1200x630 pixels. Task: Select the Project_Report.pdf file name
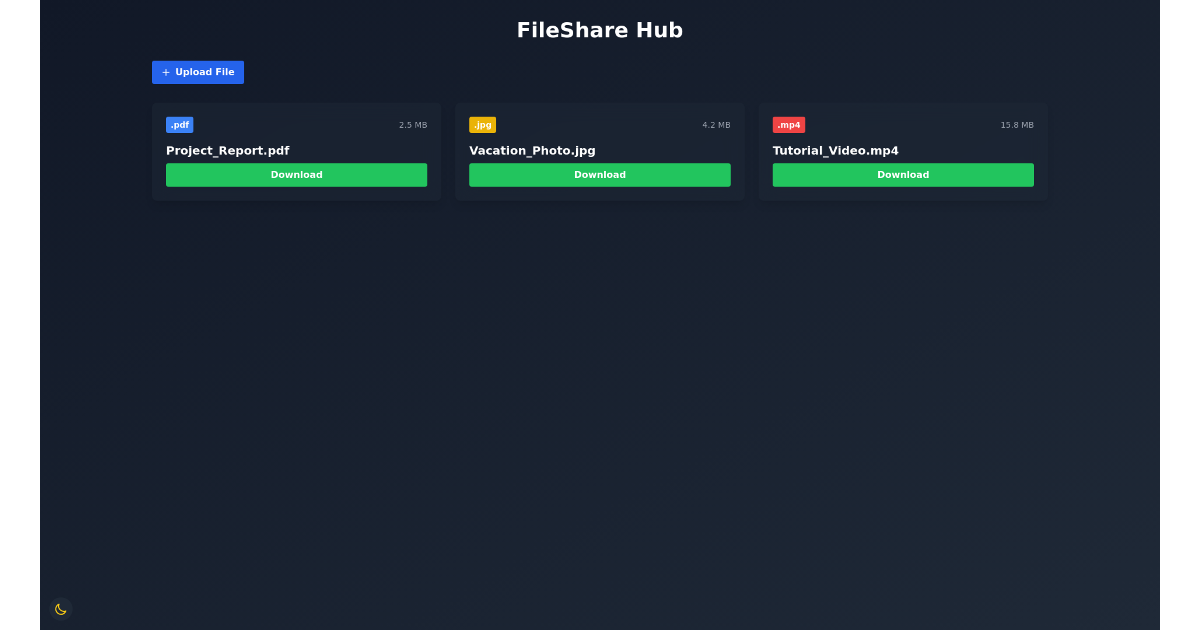coord(227,150)
